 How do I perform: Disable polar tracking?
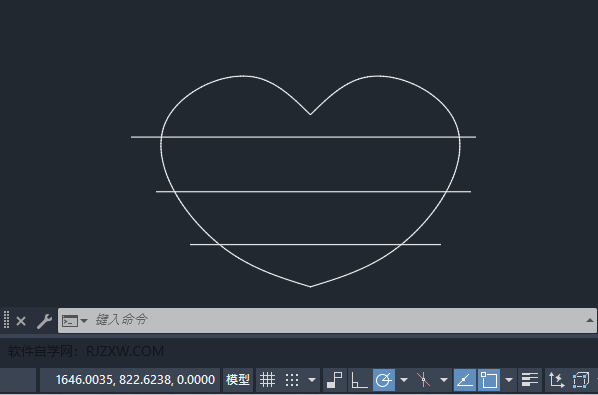click(x=384, y=380)
